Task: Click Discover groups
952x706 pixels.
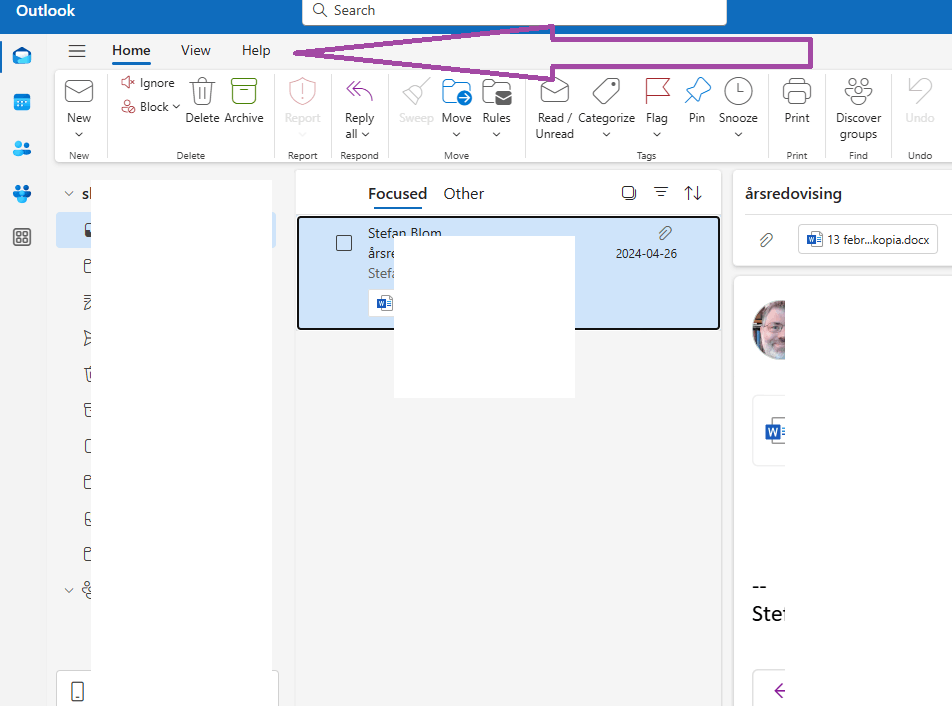Action: tap(858, 109)
